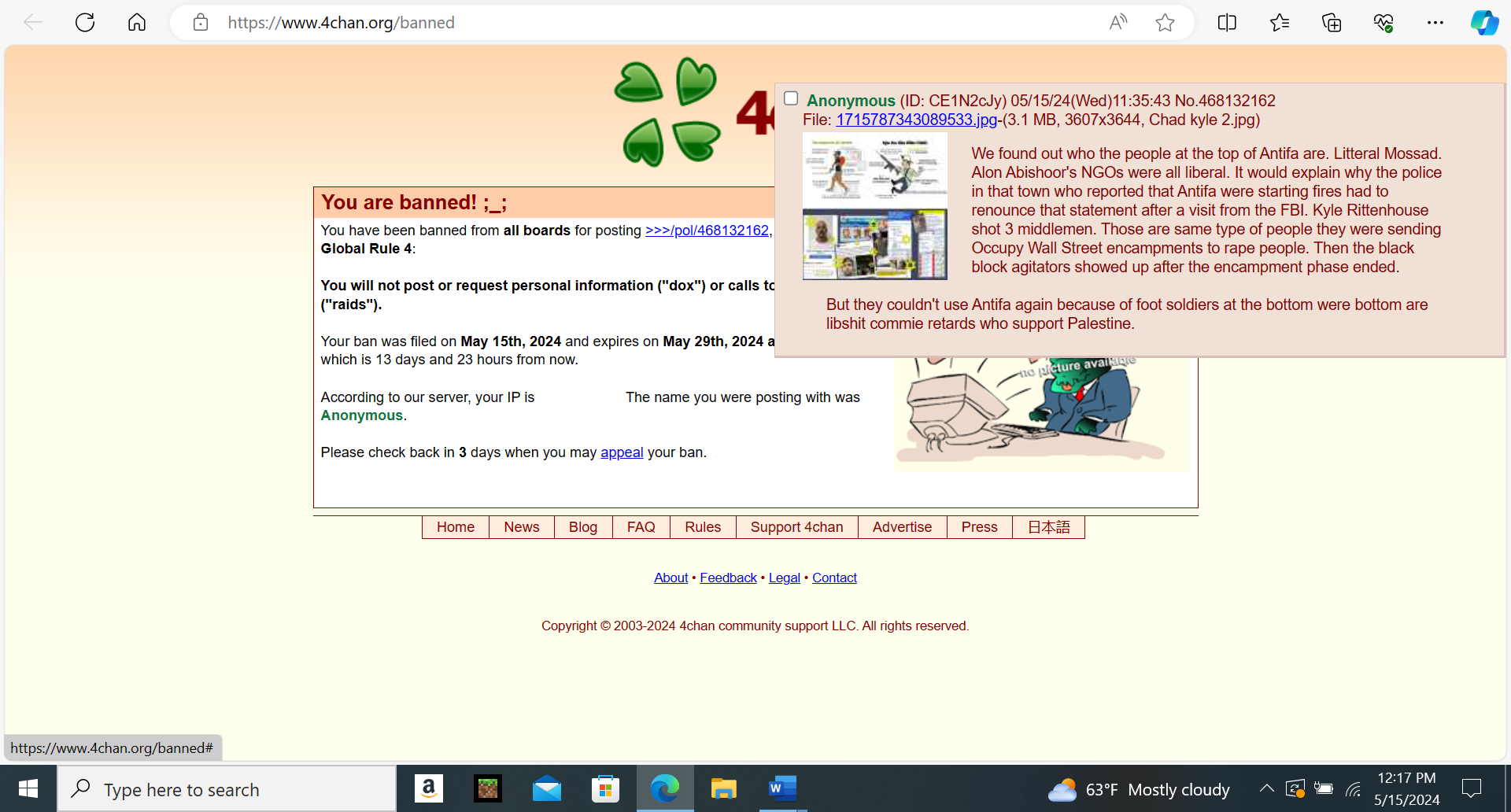This screenshot has height=812, width=1511.
Task: Open the Collections icon
Action: tap(1332, 22)
